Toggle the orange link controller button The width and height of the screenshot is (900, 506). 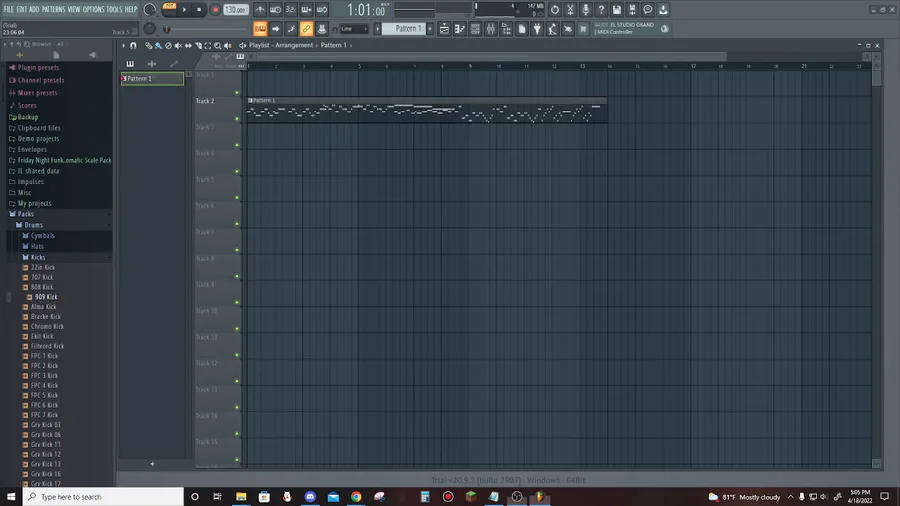[307, 29]
